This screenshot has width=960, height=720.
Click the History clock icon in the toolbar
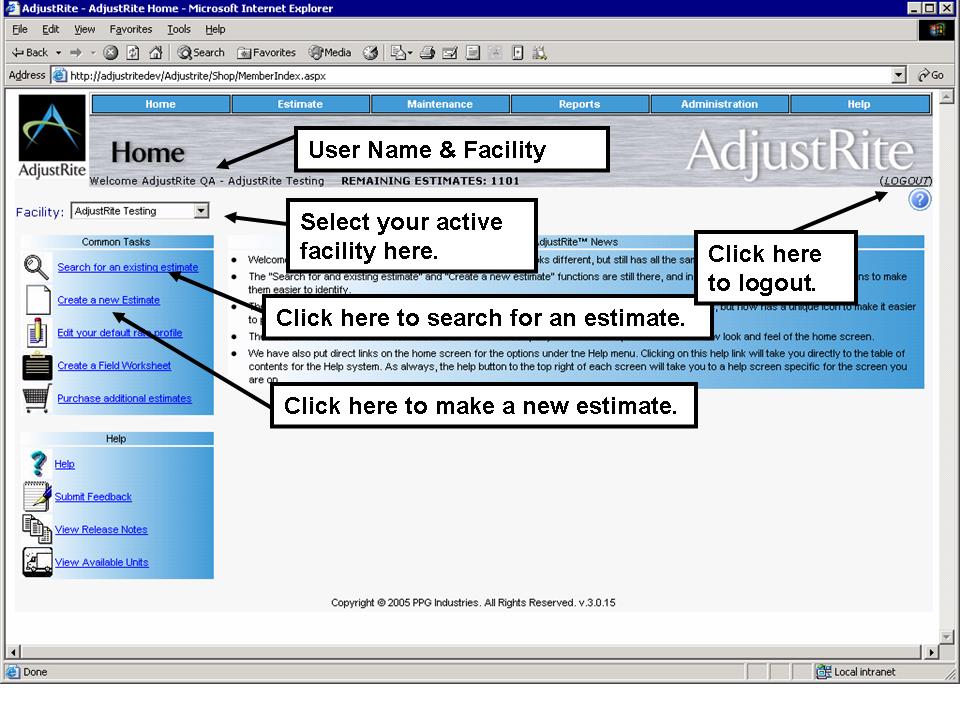370,53
